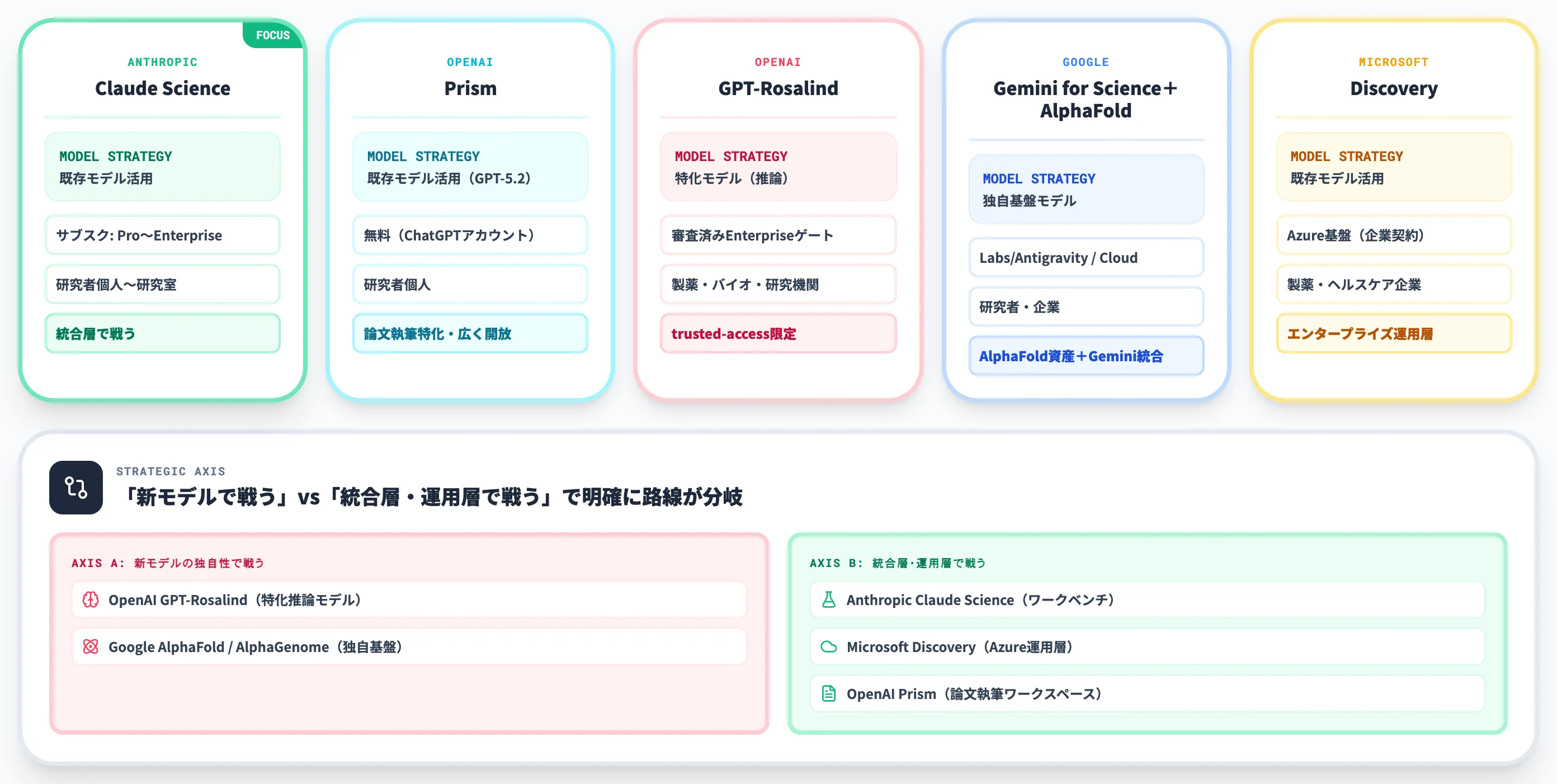1557x784 pixels.
Task: Click AXIS B: 統合層·運用層で戦う heading
Action: pyautogui.click(x=898, y=563)
